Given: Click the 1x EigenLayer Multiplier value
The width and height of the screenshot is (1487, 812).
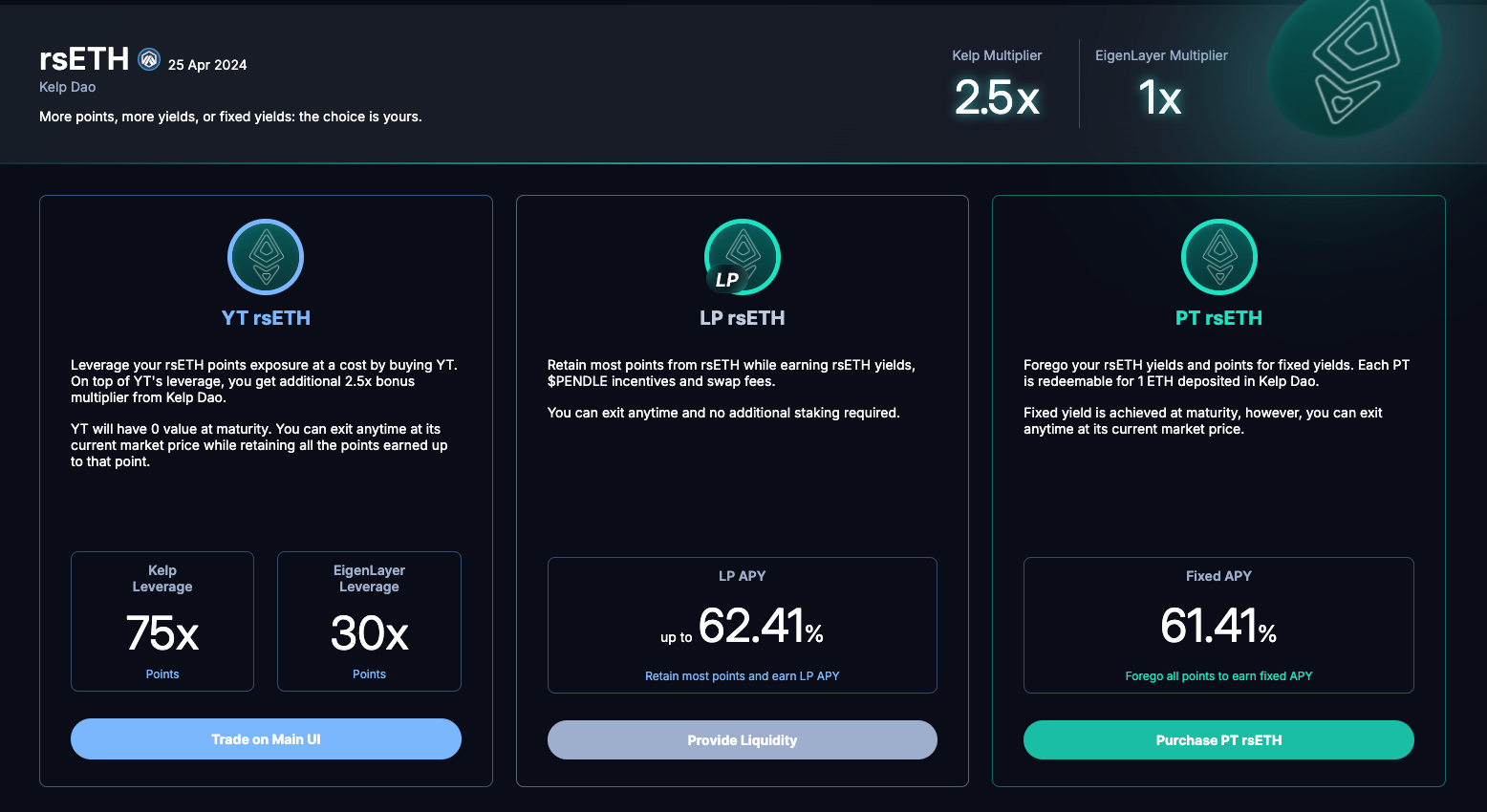Looking at the screenshot, I should click(1160, 97).
